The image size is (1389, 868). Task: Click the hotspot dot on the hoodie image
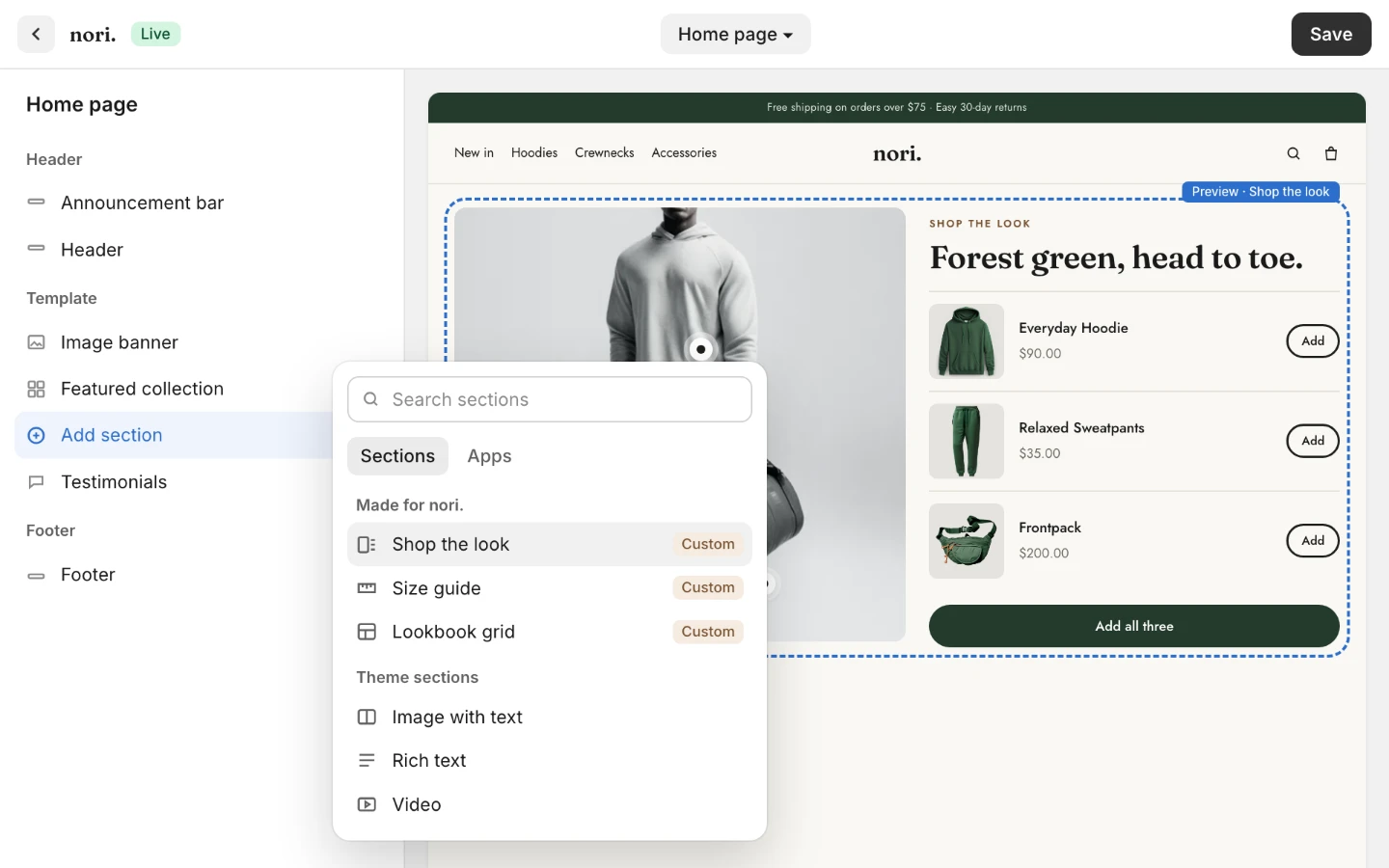click(x=701, y=349)
